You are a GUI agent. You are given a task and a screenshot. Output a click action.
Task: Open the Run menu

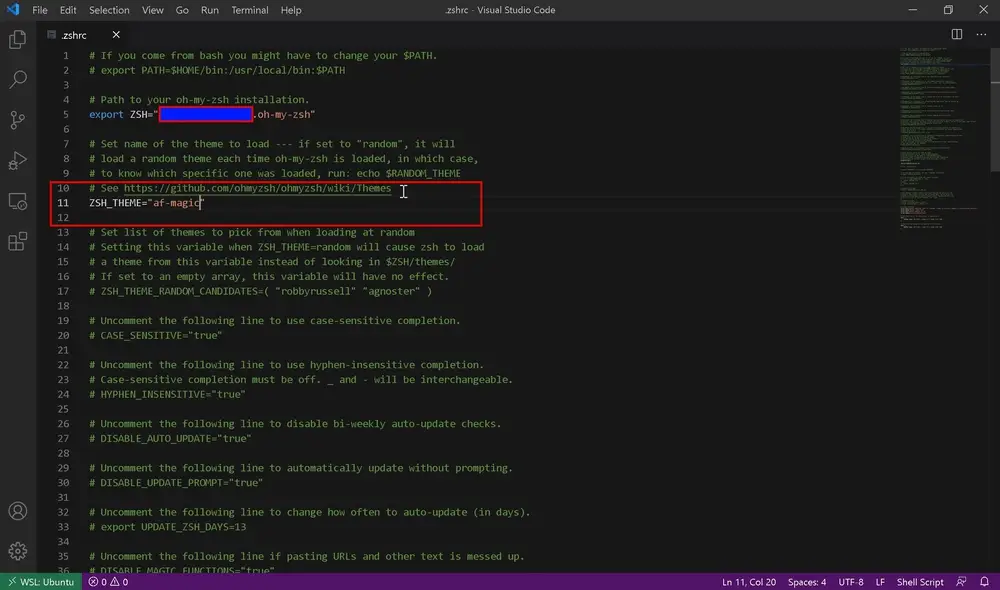click(x=209, y=10)
